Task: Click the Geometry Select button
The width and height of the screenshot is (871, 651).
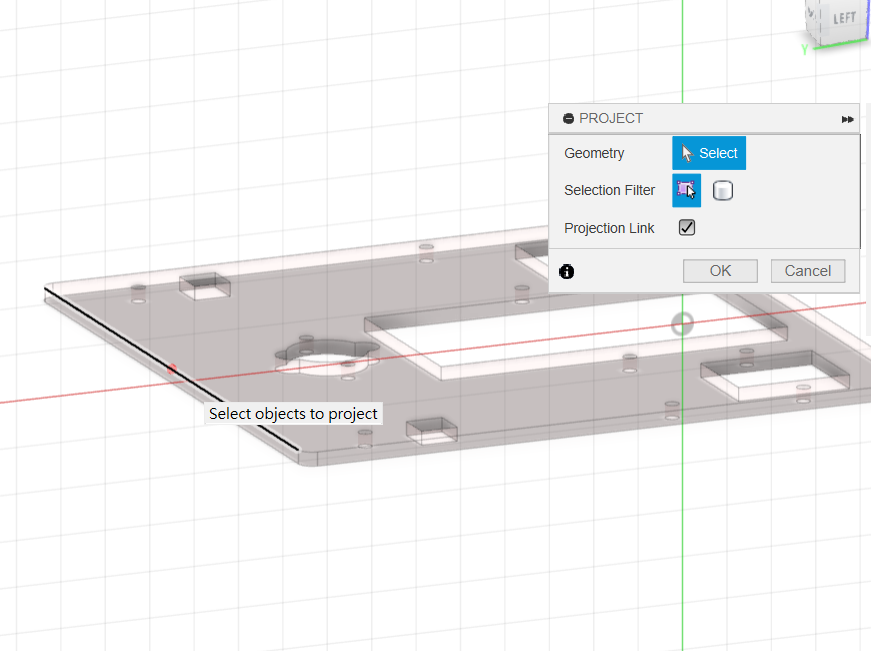Action: tap(709, 153)
